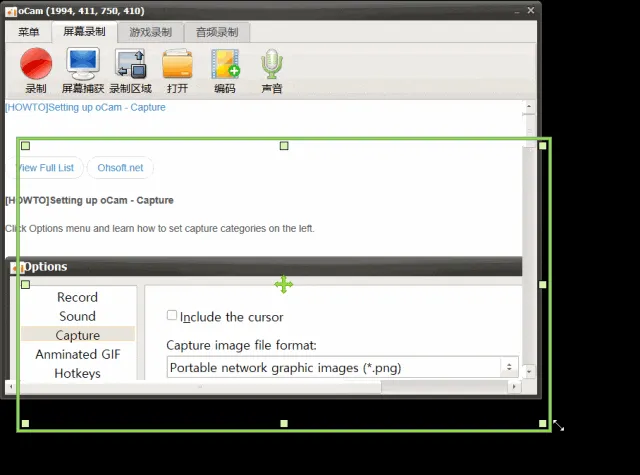Viewport: 640px width, 475px height.
Task: Switch to the 音频录制 audio recording tab
Action: click(x=217, y=32)
